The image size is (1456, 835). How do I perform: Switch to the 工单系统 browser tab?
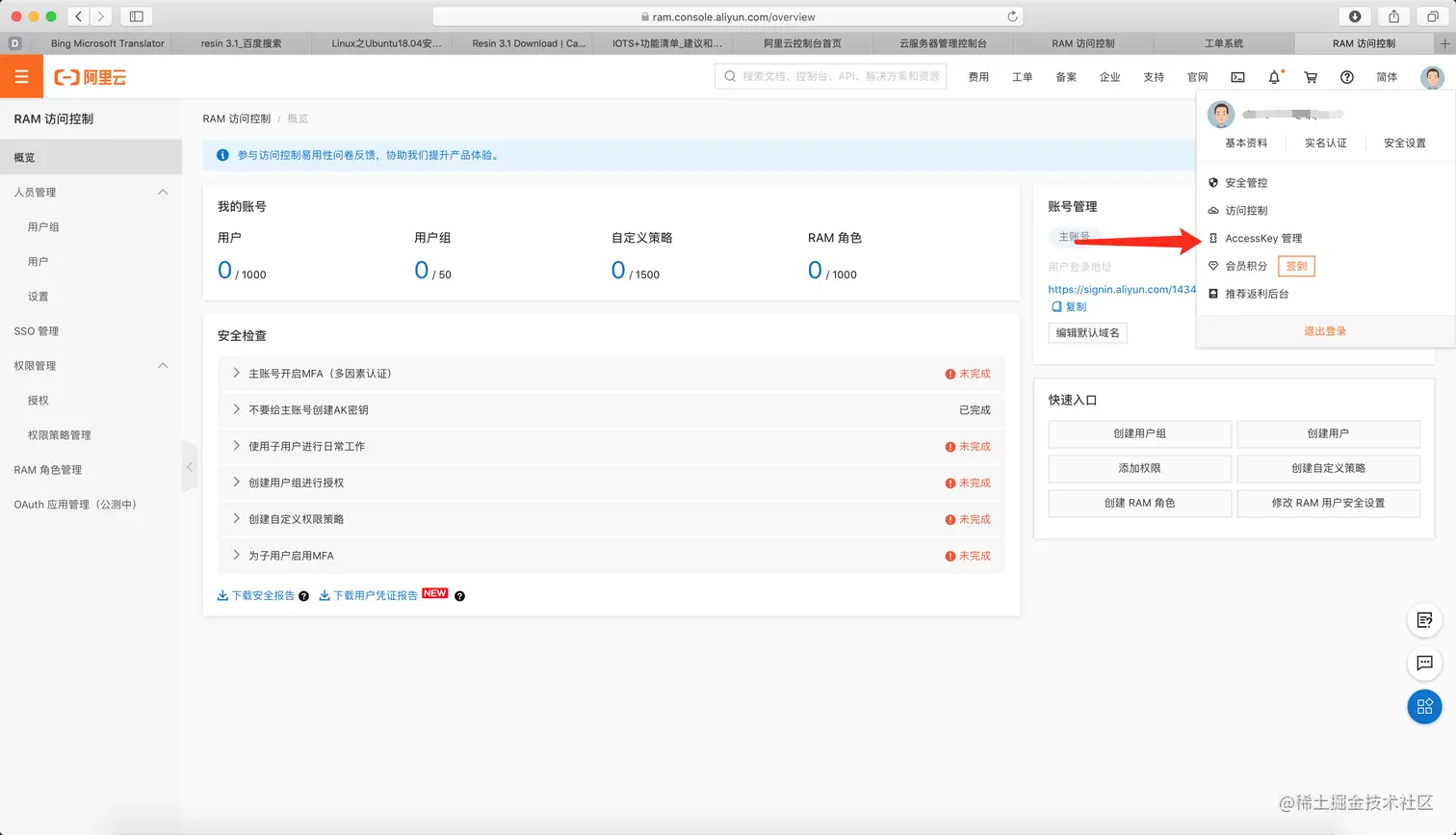click(1224, 43)
